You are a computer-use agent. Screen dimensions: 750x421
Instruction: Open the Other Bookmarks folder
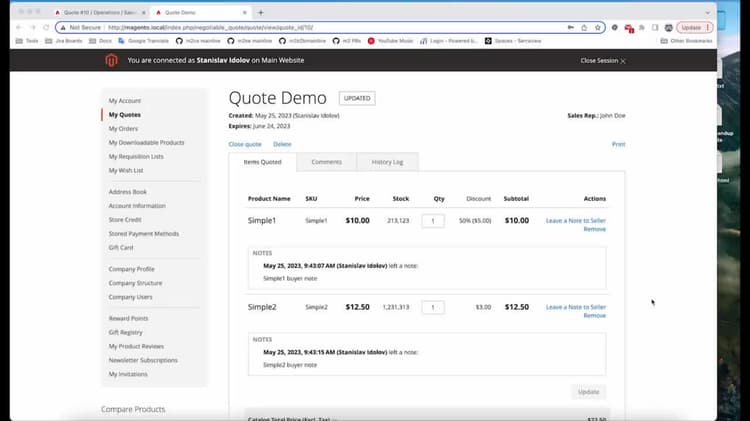tap(686, 41)
